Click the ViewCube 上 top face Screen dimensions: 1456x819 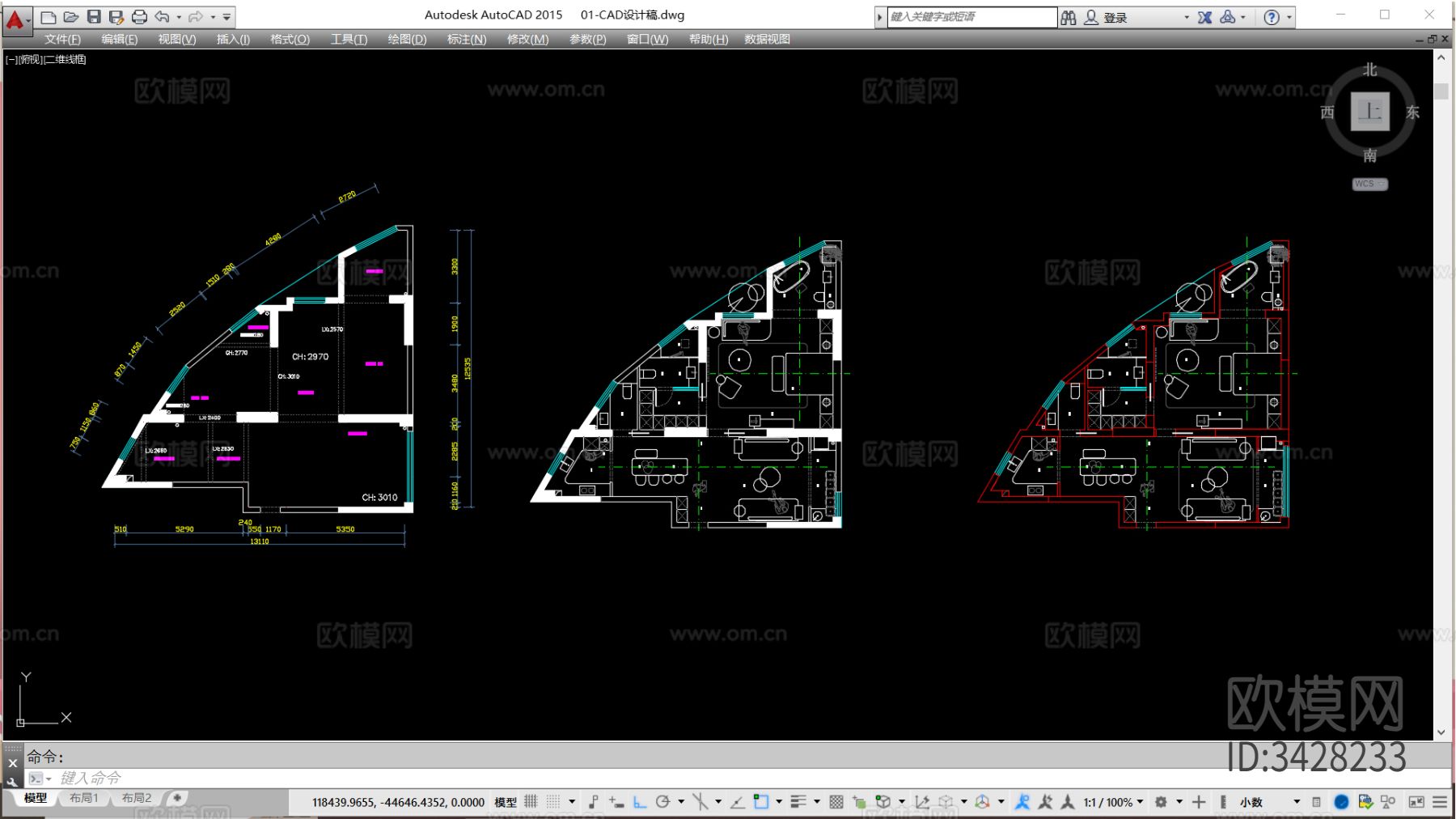tap(1369, 111)
